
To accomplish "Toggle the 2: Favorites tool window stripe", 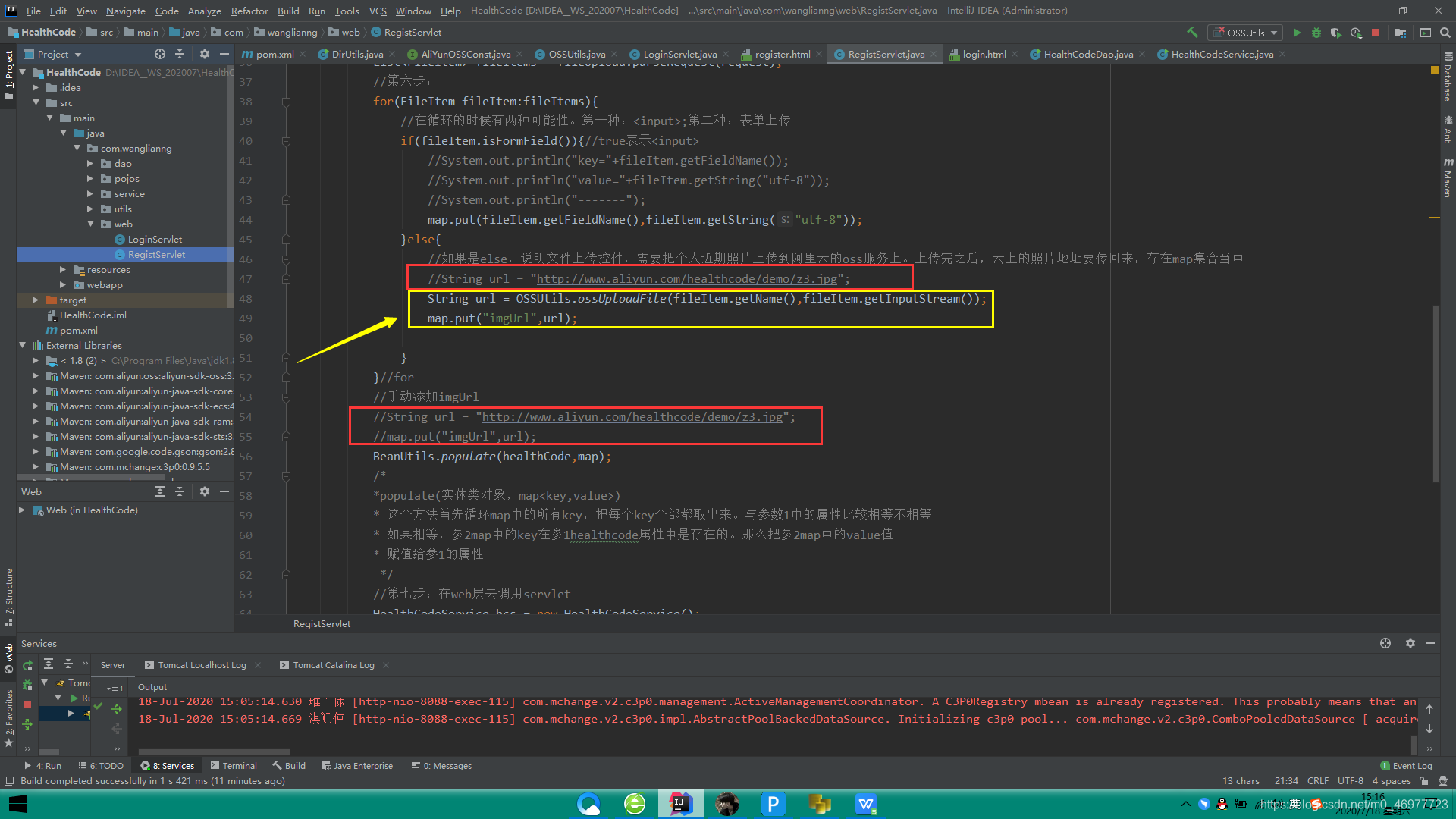I will tap(8, 717).
